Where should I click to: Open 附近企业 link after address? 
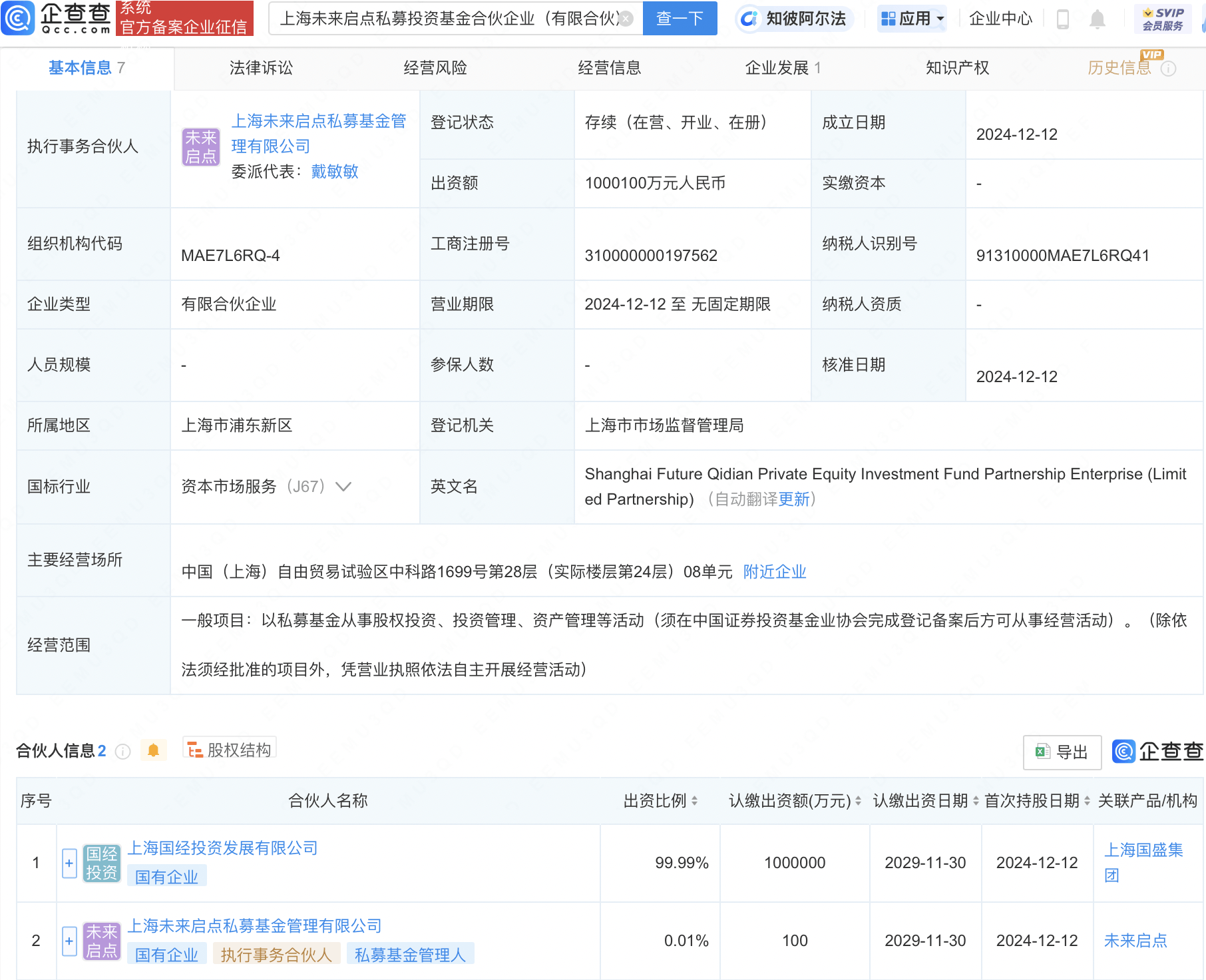pos(775,572)
